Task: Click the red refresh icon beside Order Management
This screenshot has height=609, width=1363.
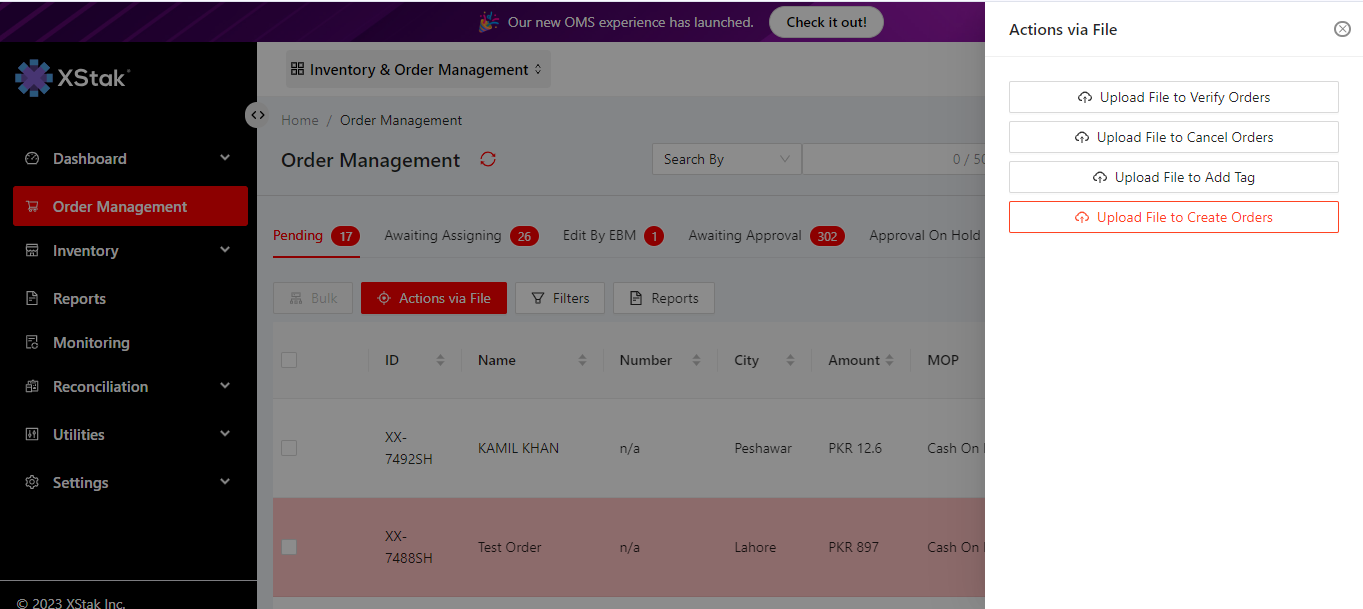Action: pos(488,159)
